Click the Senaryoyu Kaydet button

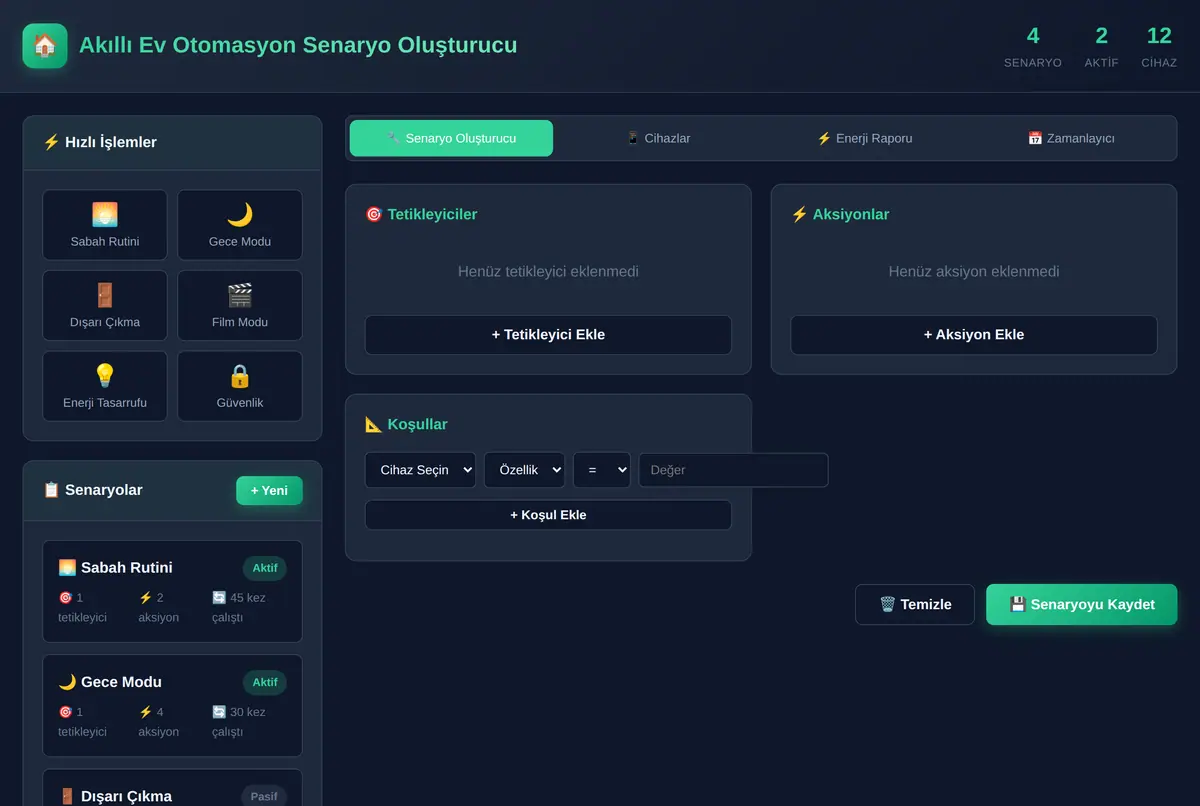1082,604
